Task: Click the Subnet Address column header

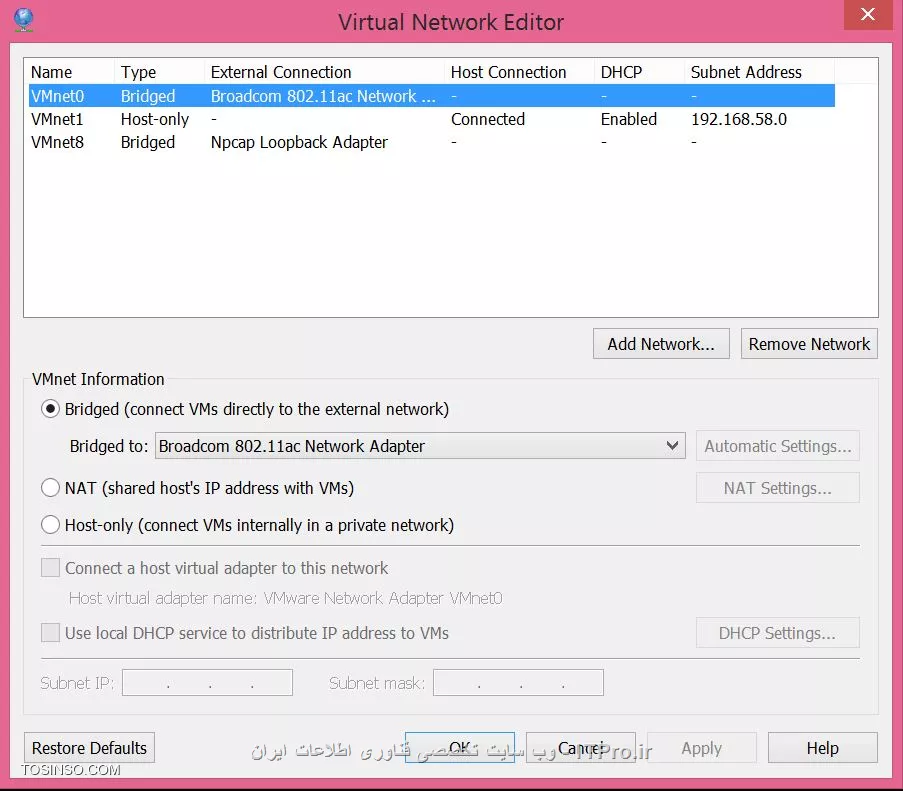Action: [x=759, y=72]
